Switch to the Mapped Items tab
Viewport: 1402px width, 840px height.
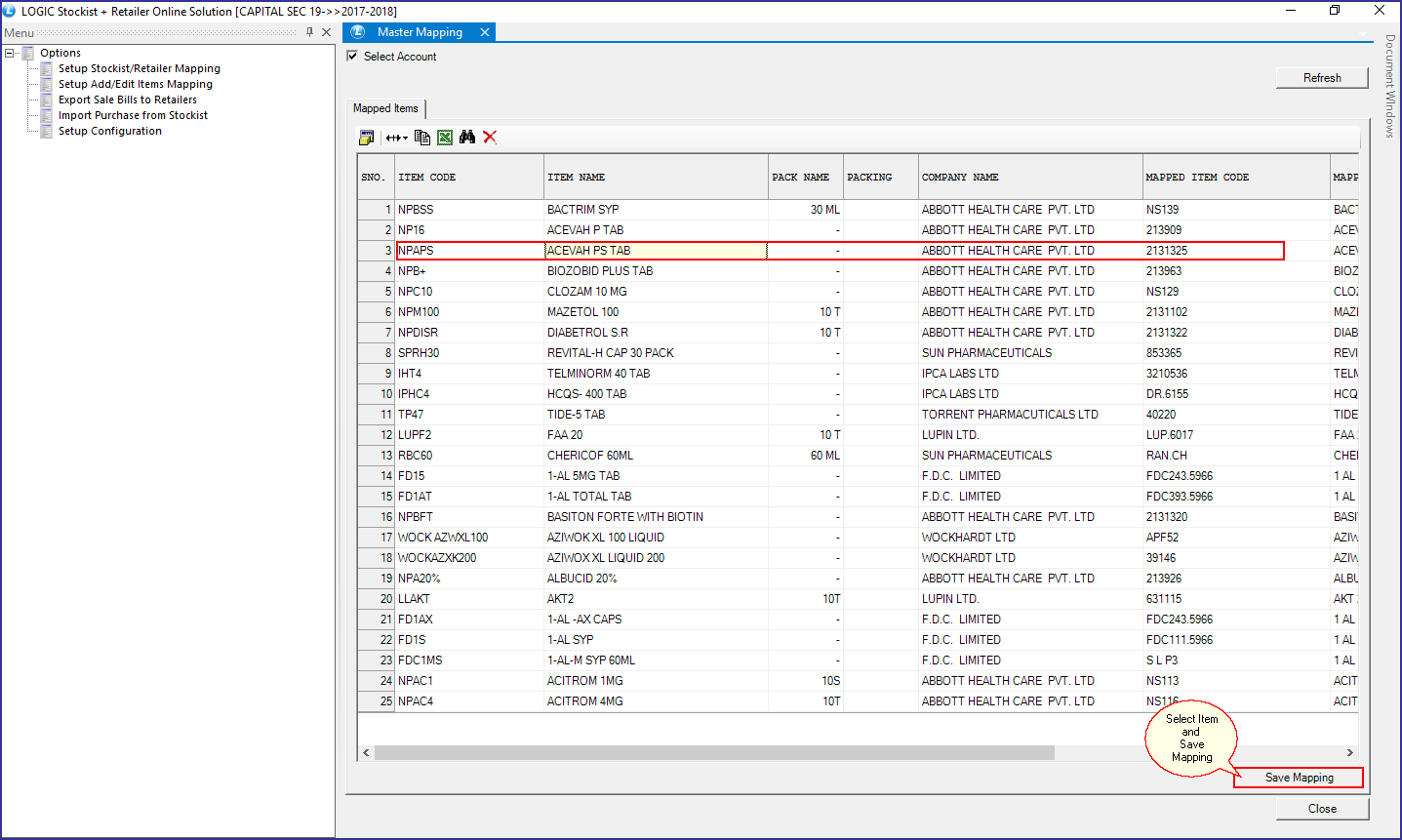pyautogui.click(x=386, y=108)
